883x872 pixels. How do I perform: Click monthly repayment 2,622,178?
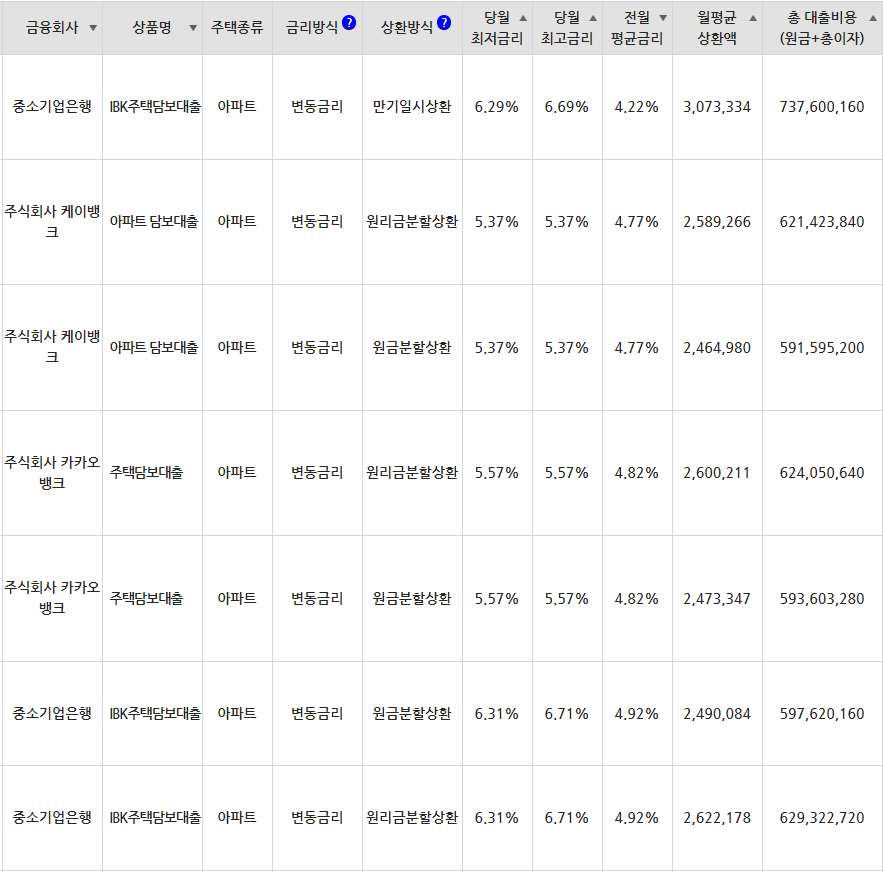click(x=717, y=817)
